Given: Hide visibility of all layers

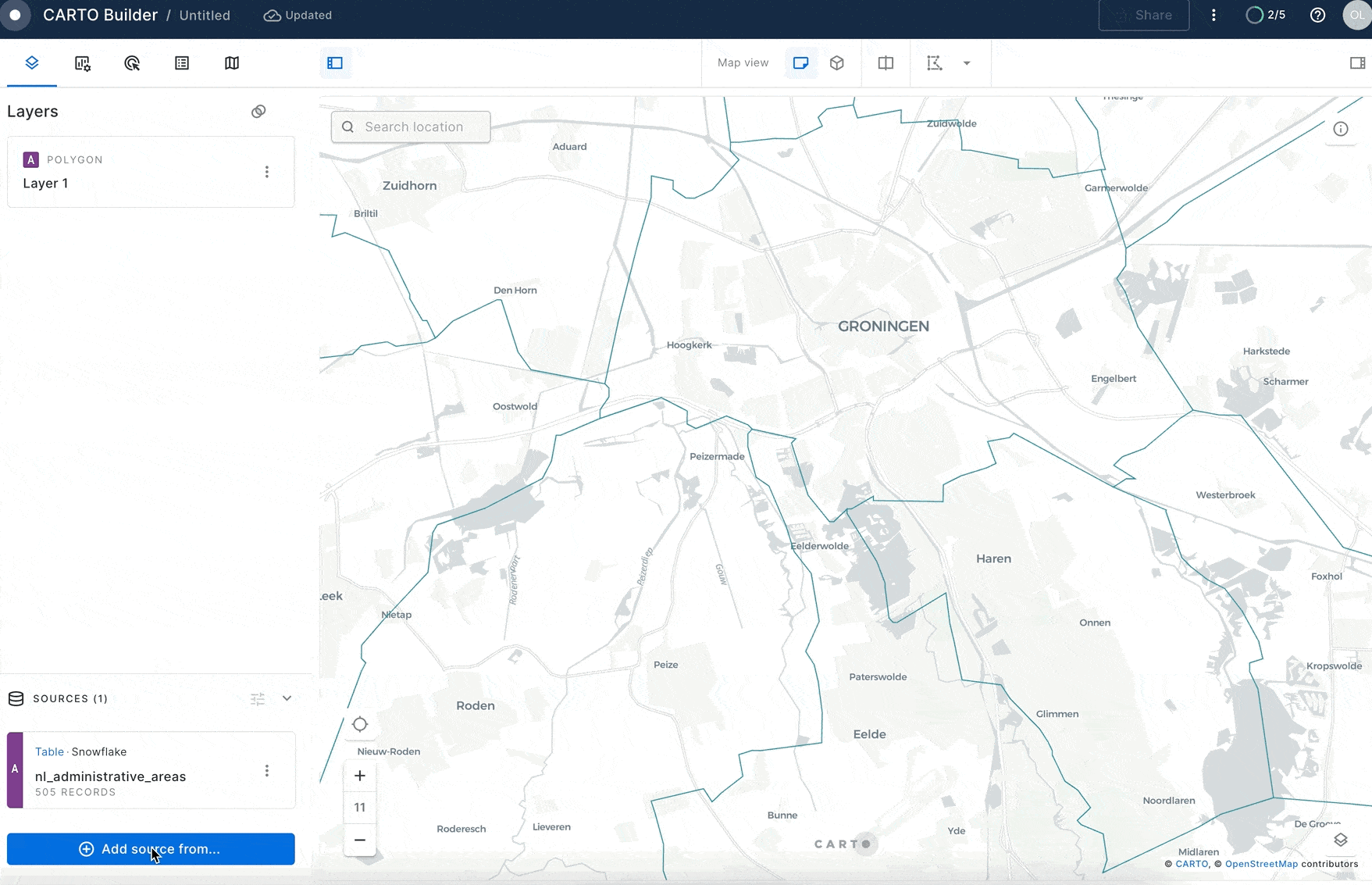Looking at the screenshot, I should 258,111.
